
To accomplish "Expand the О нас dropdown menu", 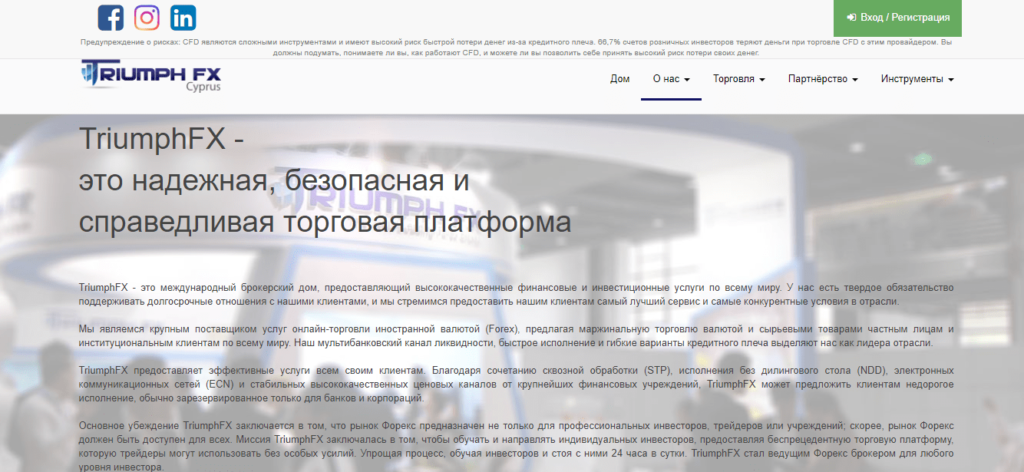I will [671, 79].
